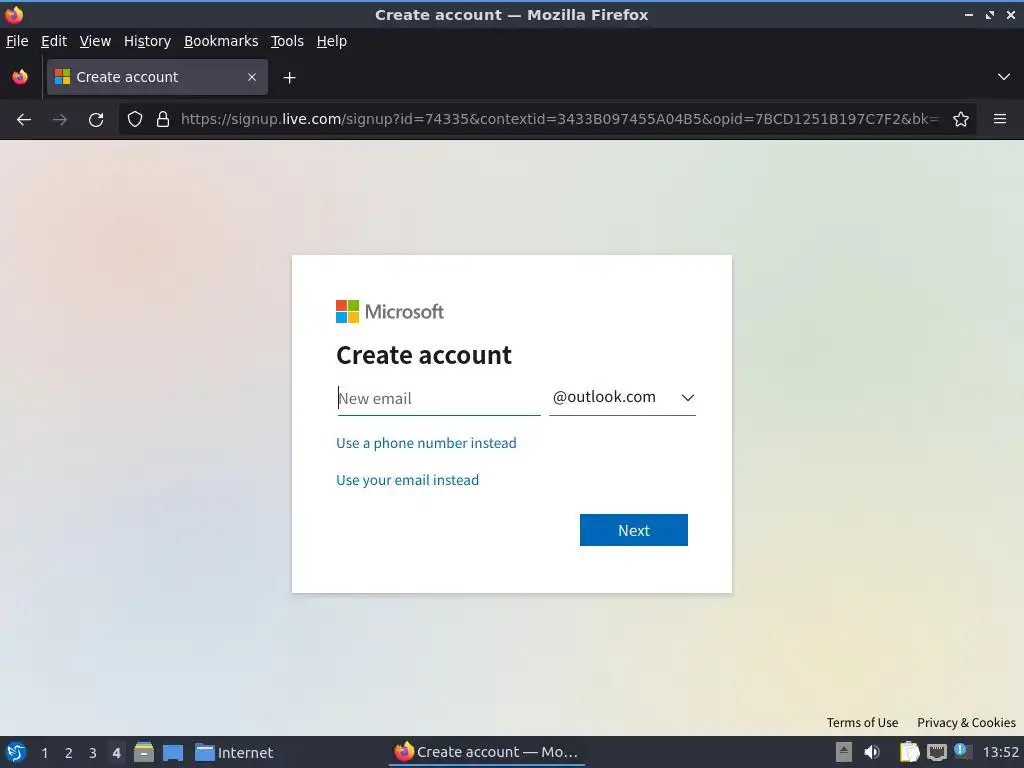Click the forward navigation arrow
1024x768 pixels.
tap(60, 120)
